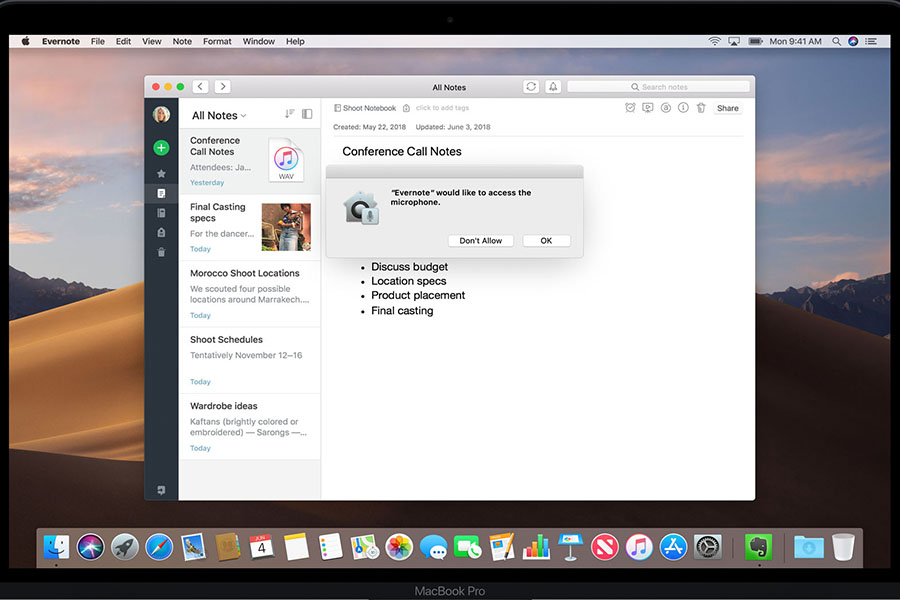The height and width of the screenshot is (600, 900).
Task: Click the icon at the sidebar bottom
Action: 161,490
